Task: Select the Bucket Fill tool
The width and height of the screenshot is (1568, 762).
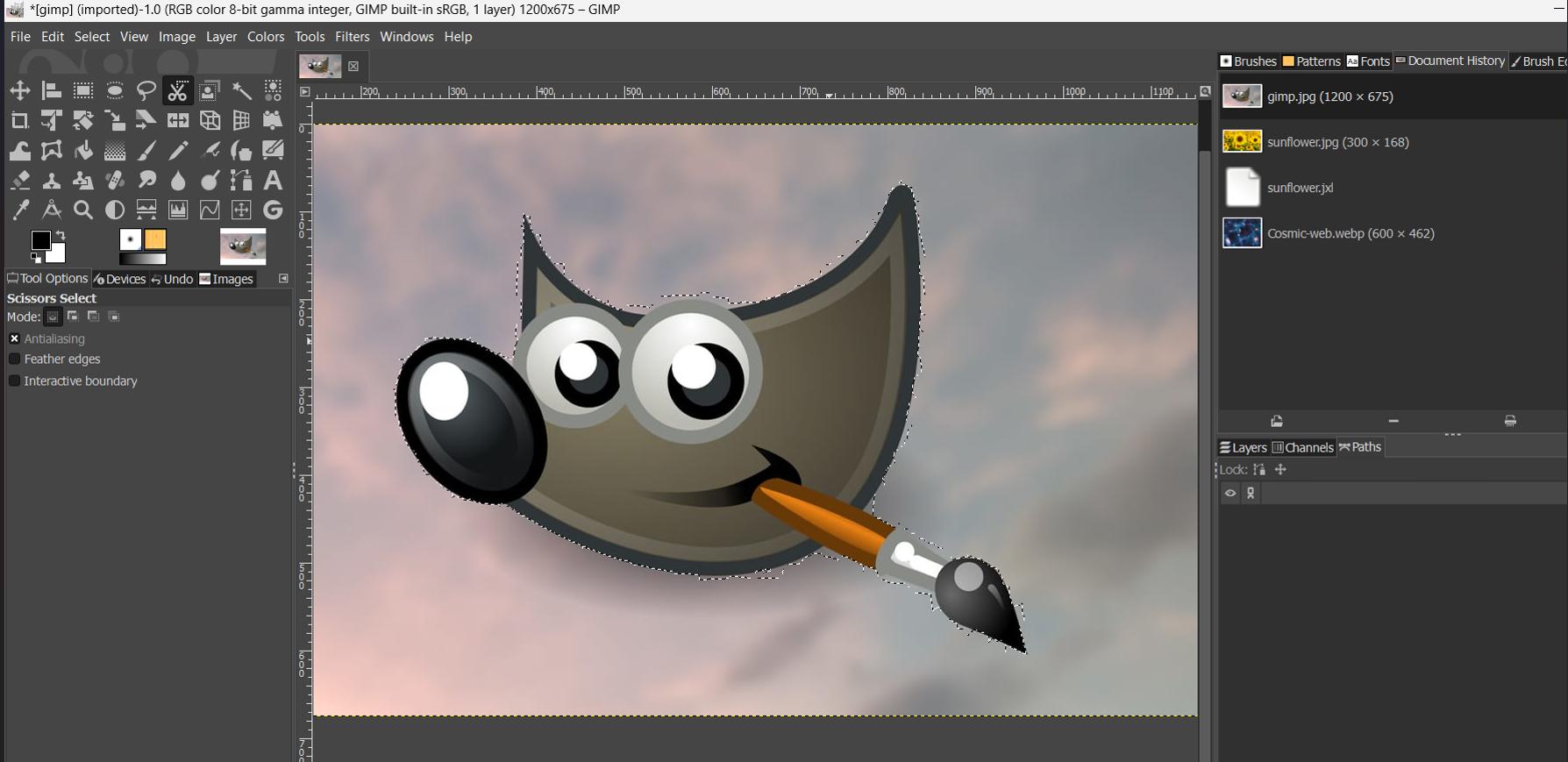Action: [83, 150]
